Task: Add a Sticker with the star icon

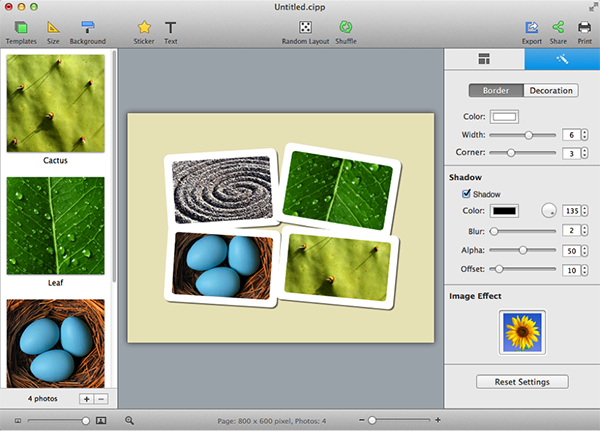Action: 144,28
